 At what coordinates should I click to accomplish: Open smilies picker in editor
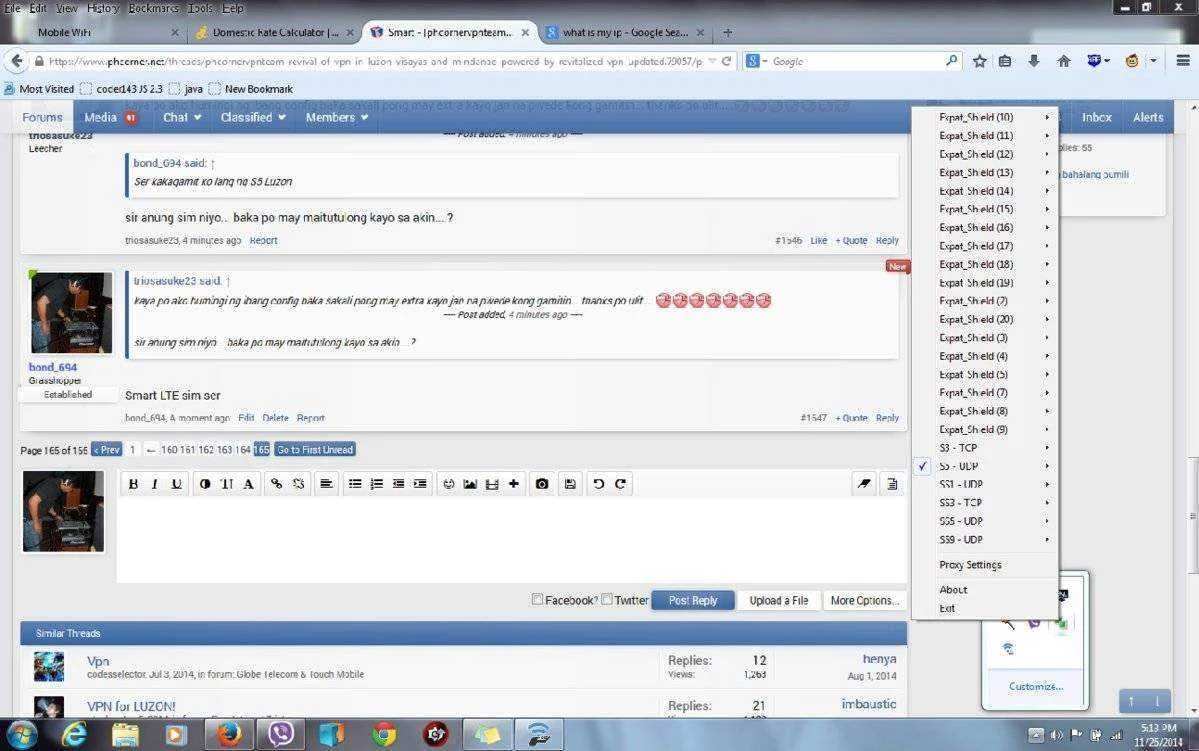(449, 484)
